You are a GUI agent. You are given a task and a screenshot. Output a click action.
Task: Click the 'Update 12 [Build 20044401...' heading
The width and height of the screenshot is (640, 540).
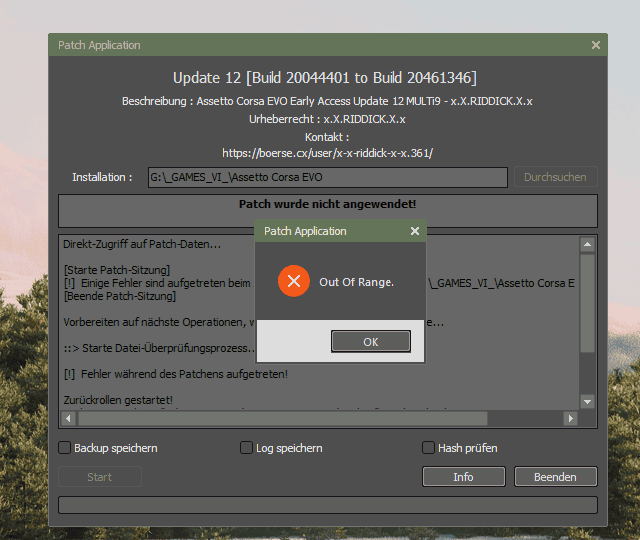325,78
